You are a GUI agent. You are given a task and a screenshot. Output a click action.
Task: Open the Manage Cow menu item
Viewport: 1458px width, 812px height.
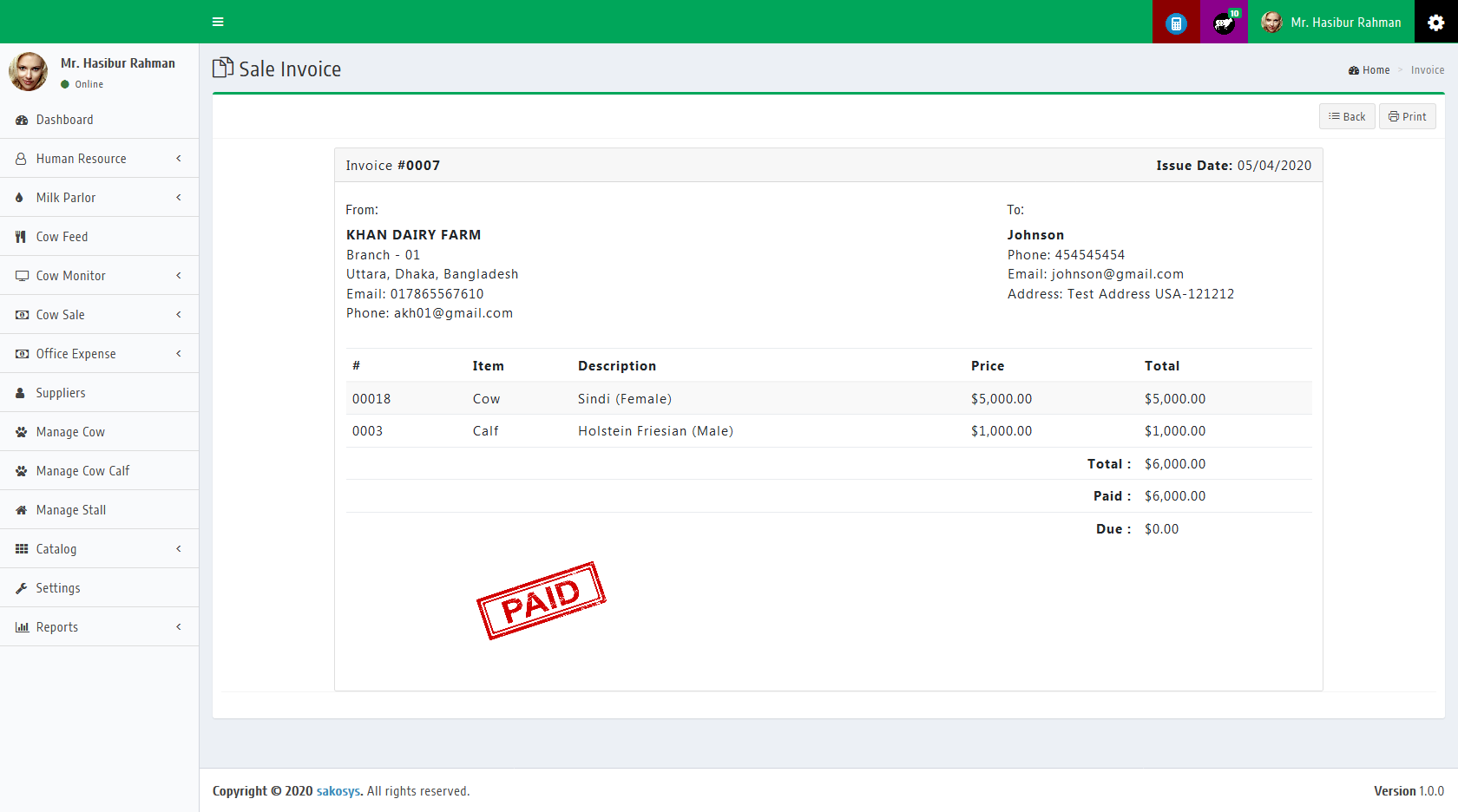point(70,432)
